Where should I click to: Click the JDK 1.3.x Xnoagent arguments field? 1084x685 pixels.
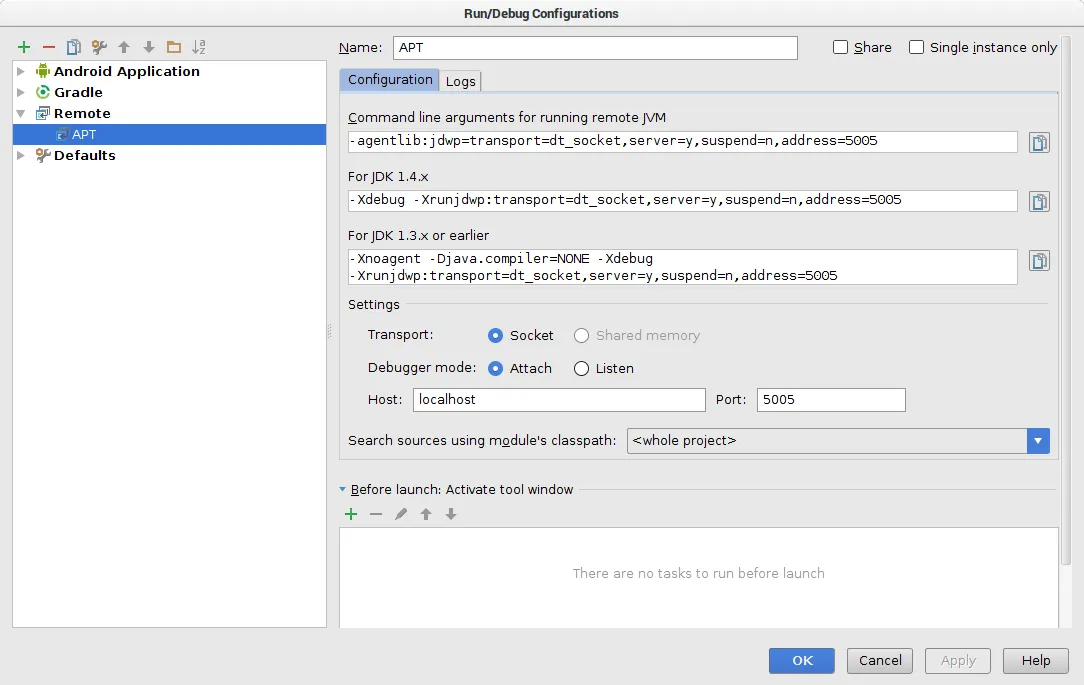pyautogui.click(x=682, y=267)
